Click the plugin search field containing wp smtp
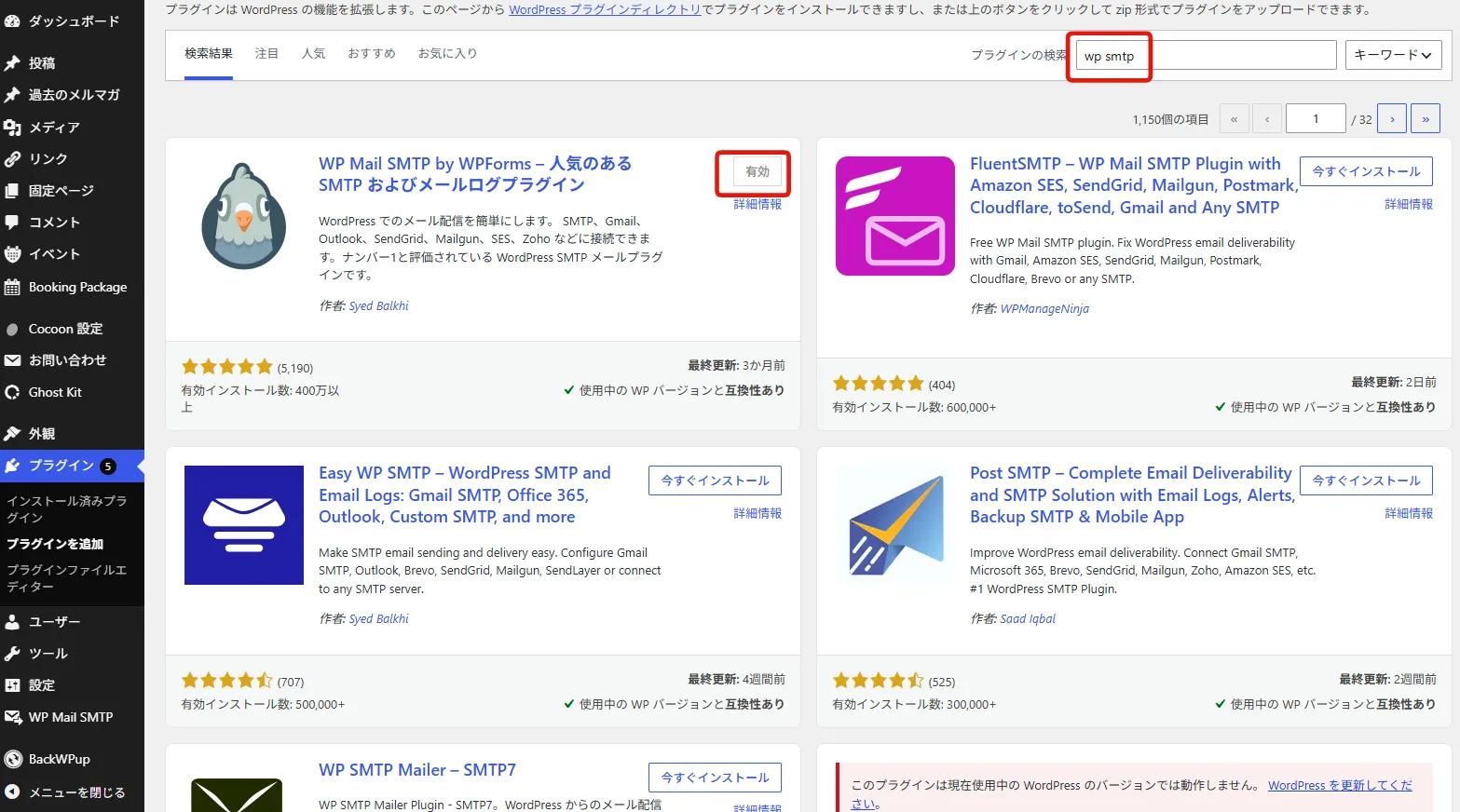Screen dimensions: 1460x812 click(x=1207, y=55)
